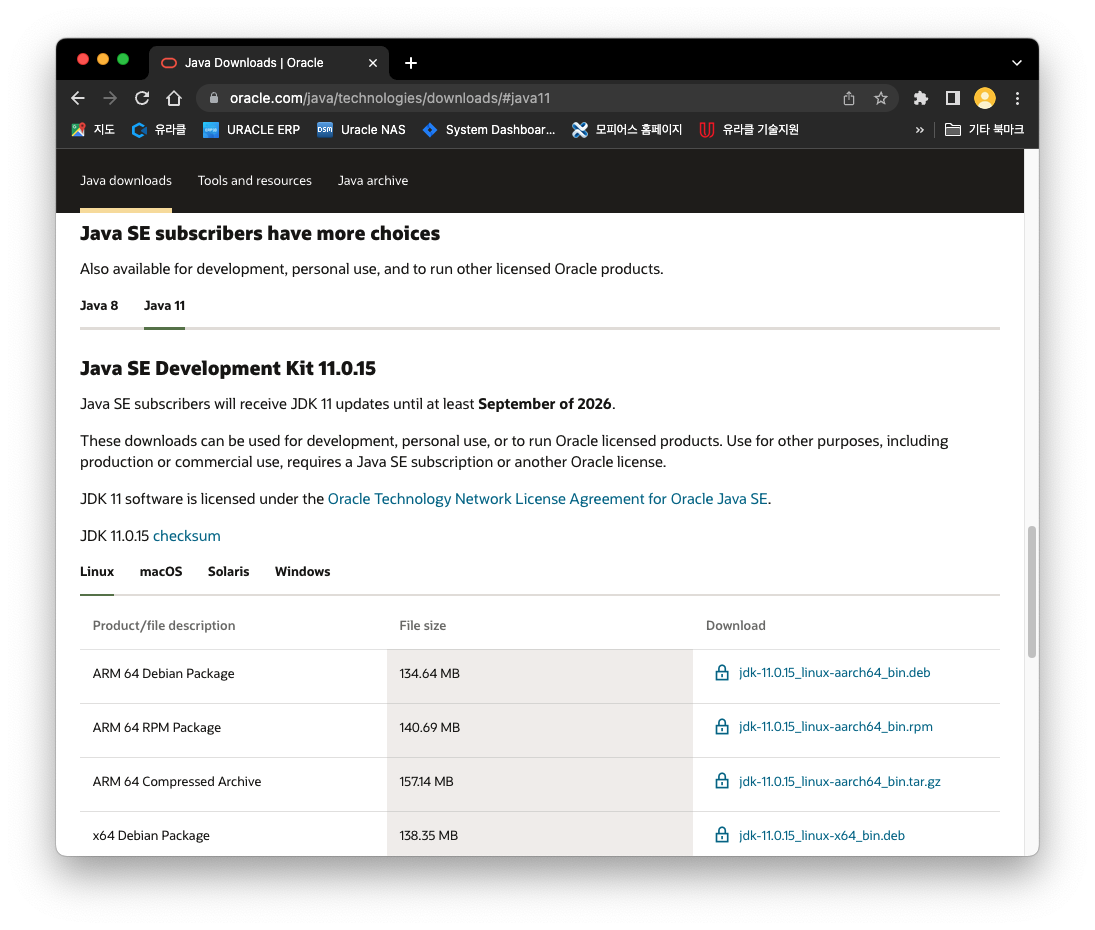The image size is (1095, 930).
Task: Switch to the Java 8 tab
Action: [99, 306]
